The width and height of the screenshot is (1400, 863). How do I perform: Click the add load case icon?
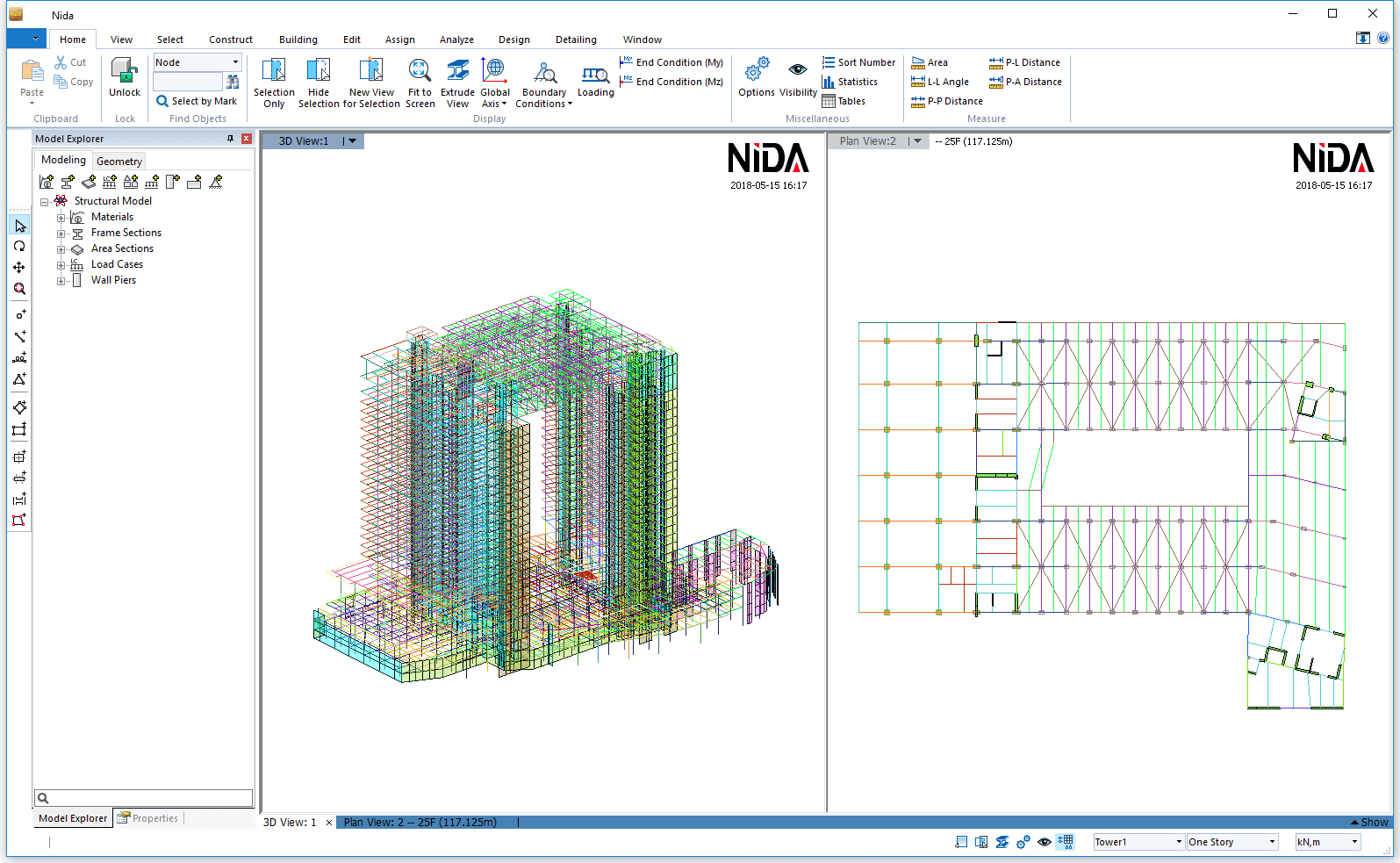[x=110, y=182]
